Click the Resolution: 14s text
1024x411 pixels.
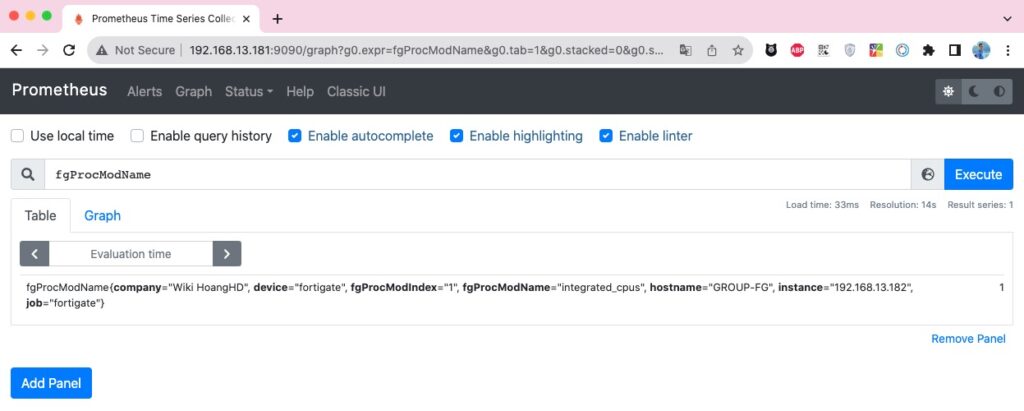903,205
